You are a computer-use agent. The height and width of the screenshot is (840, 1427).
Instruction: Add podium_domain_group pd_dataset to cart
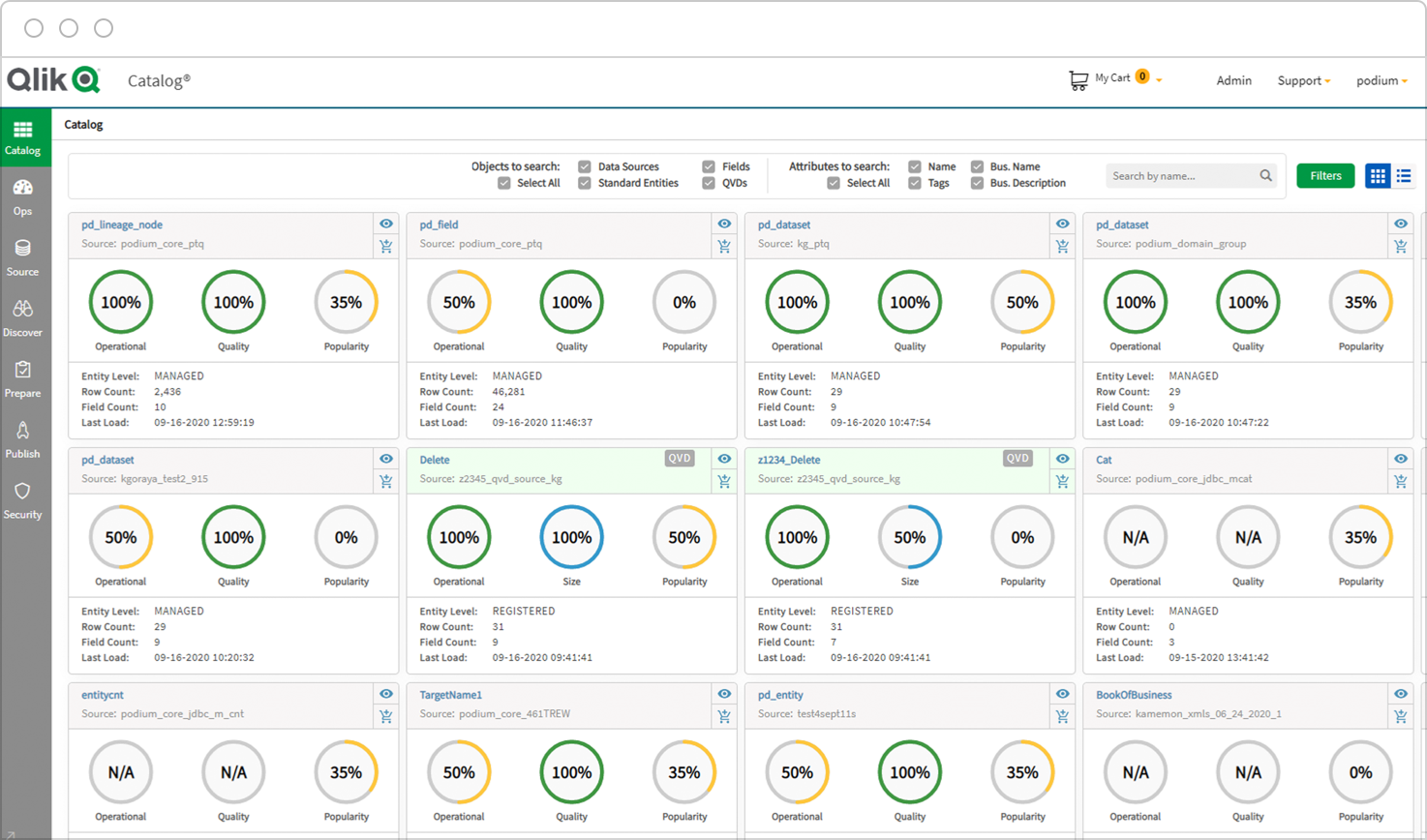point(1401,247)
